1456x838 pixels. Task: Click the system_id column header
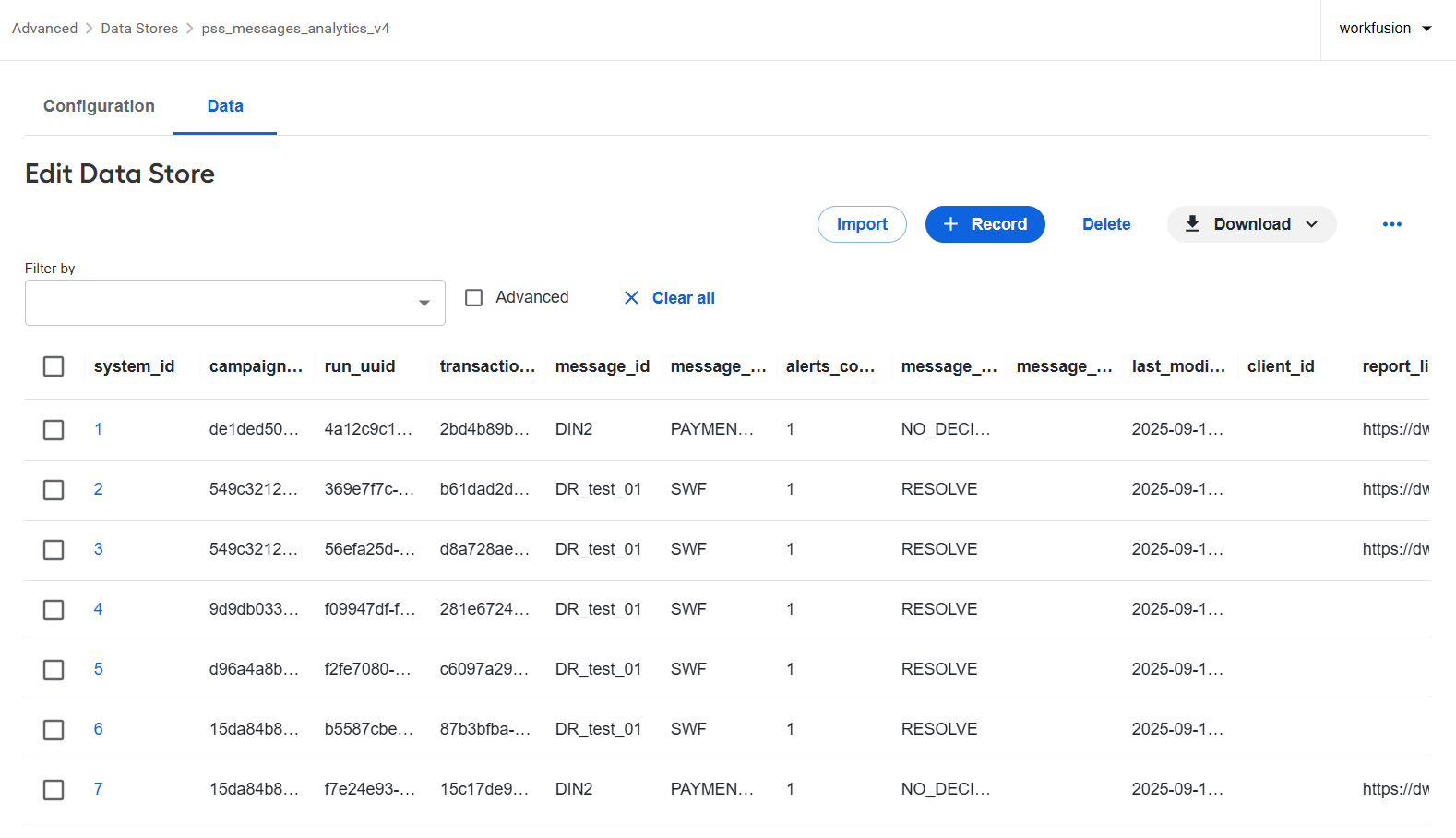point(134,366)
